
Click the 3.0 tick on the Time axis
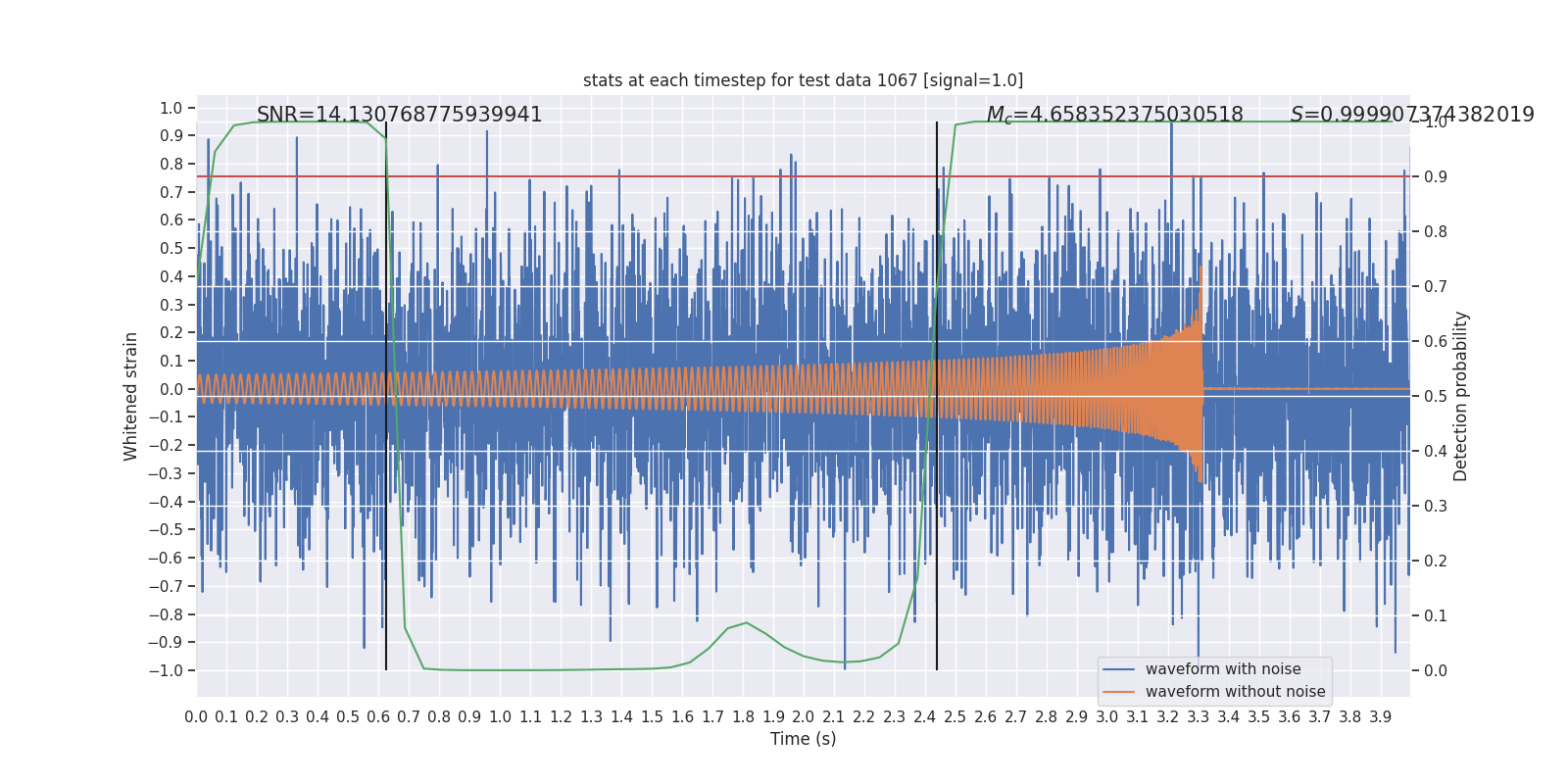pyautogui.click(x=1107, y=716)
